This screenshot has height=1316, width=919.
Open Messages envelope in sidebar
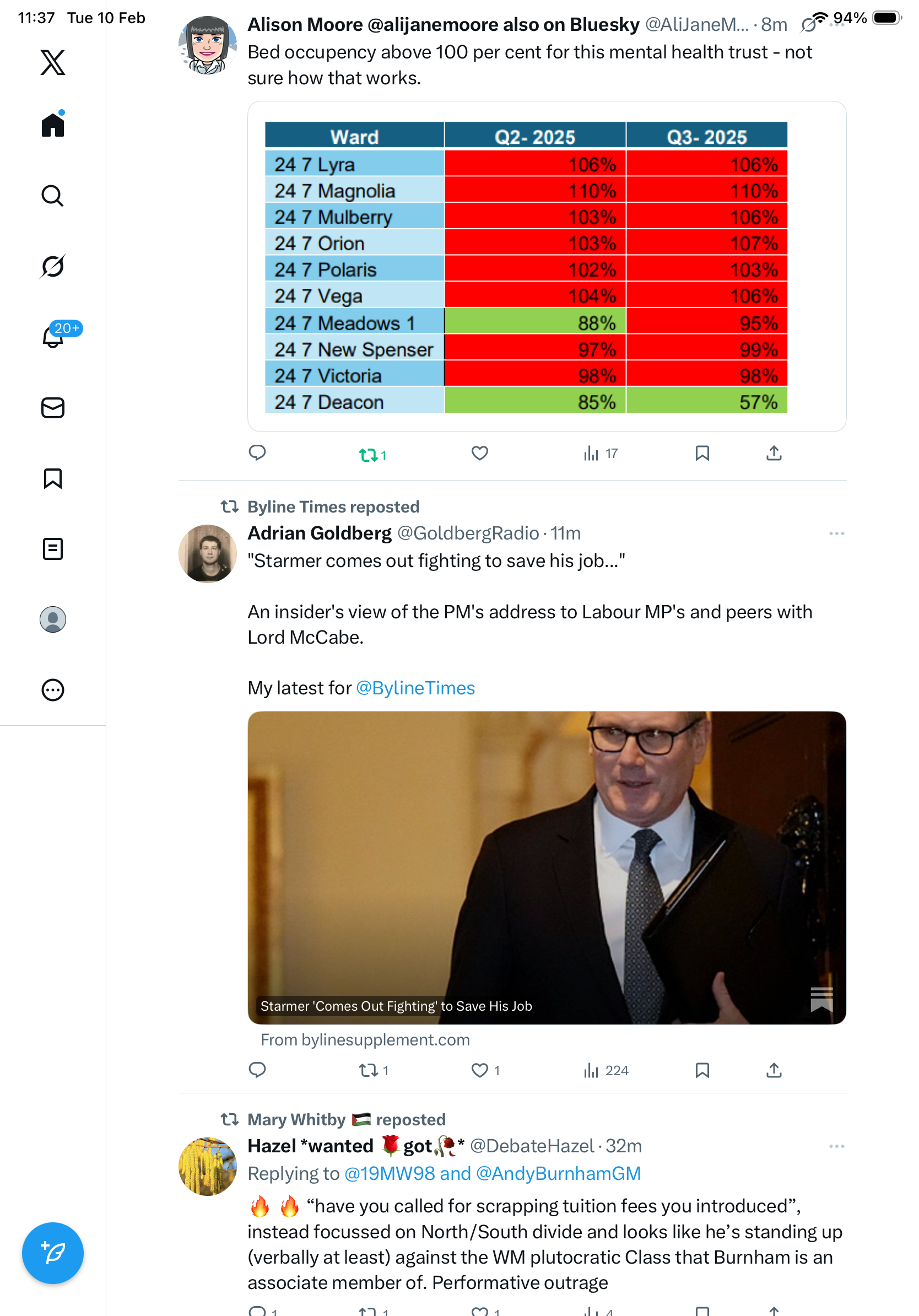pos(53,408)
